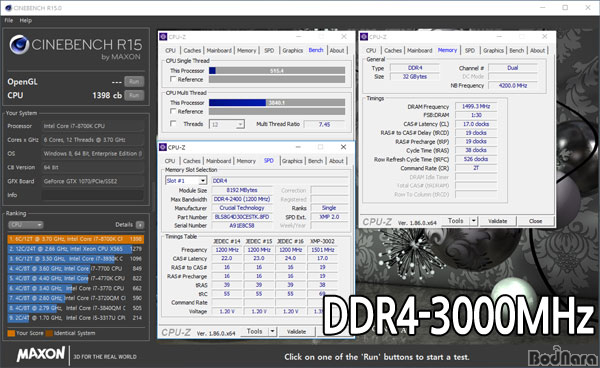Click the memory Size value 32 GBytes
The width and height of the screenshot is (600, 368).
click(414, 77)
